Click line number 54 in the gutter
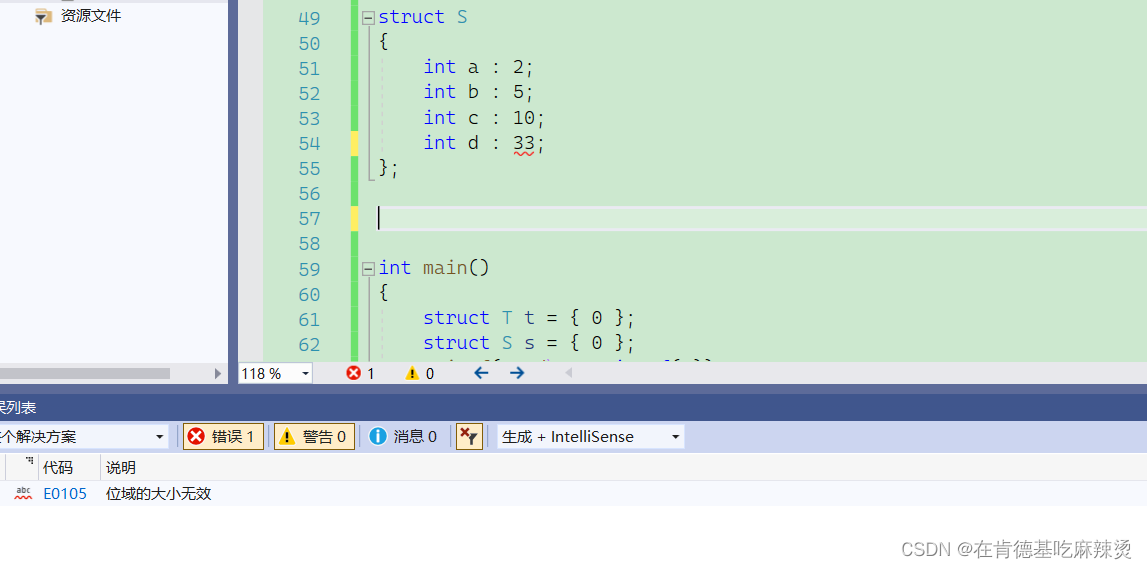Viewport: 1147px width, 569px height. 309,143
